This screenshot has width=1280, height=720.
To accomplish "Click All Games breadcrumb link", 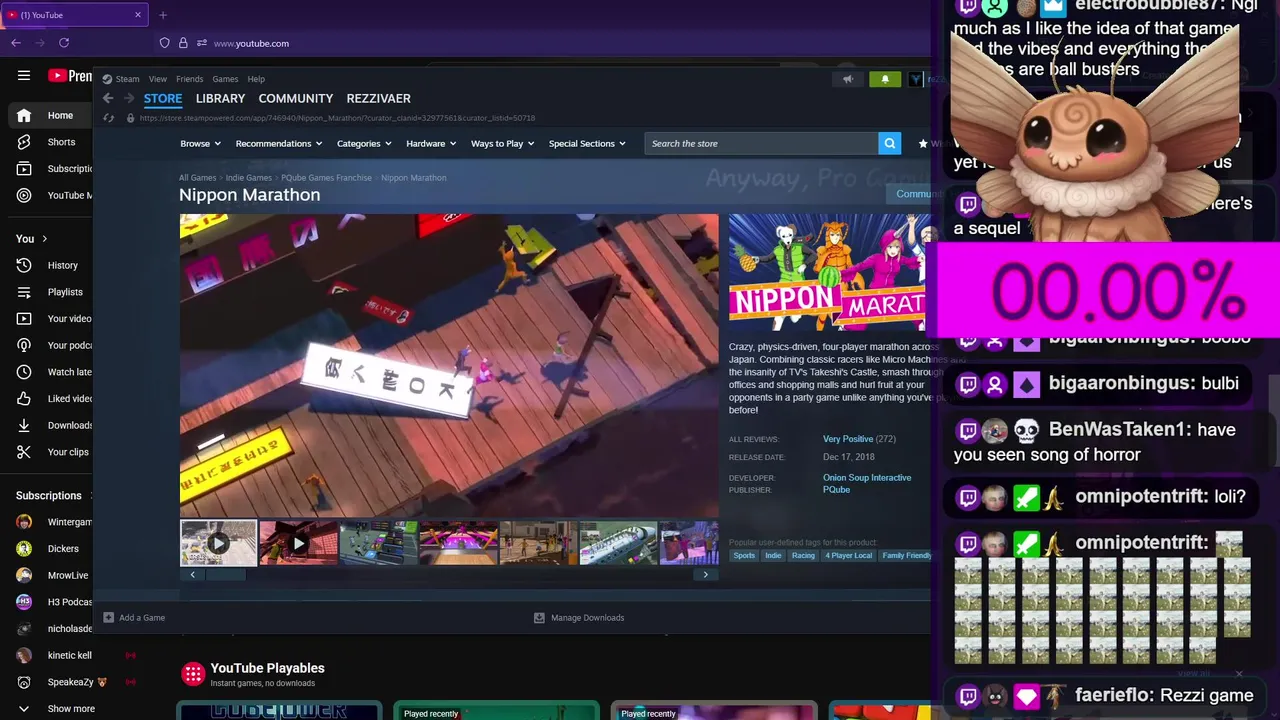I will (x=198, y=178).
